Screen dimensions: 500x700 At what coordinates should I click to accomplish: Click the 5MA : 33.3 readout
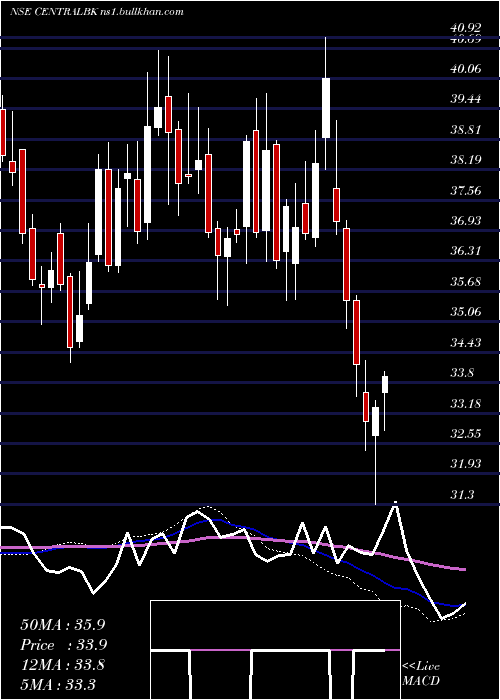pyautogui.click(x=58, y=684)
